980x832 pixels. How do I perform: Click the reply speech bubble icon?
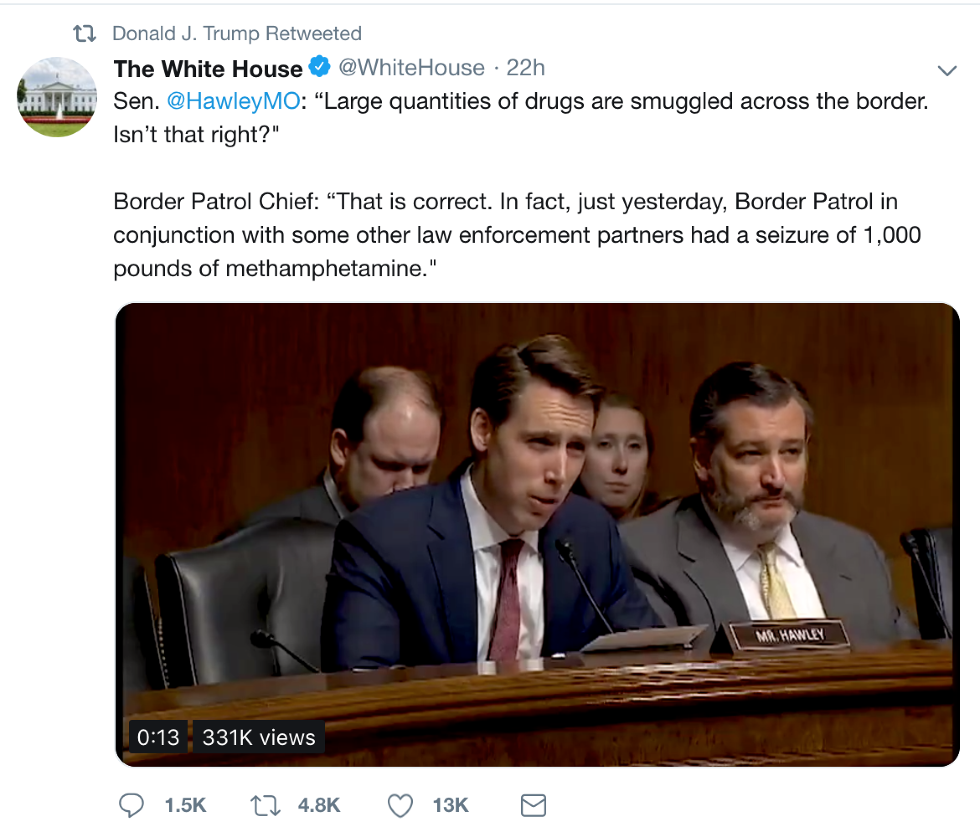(132, 805)
